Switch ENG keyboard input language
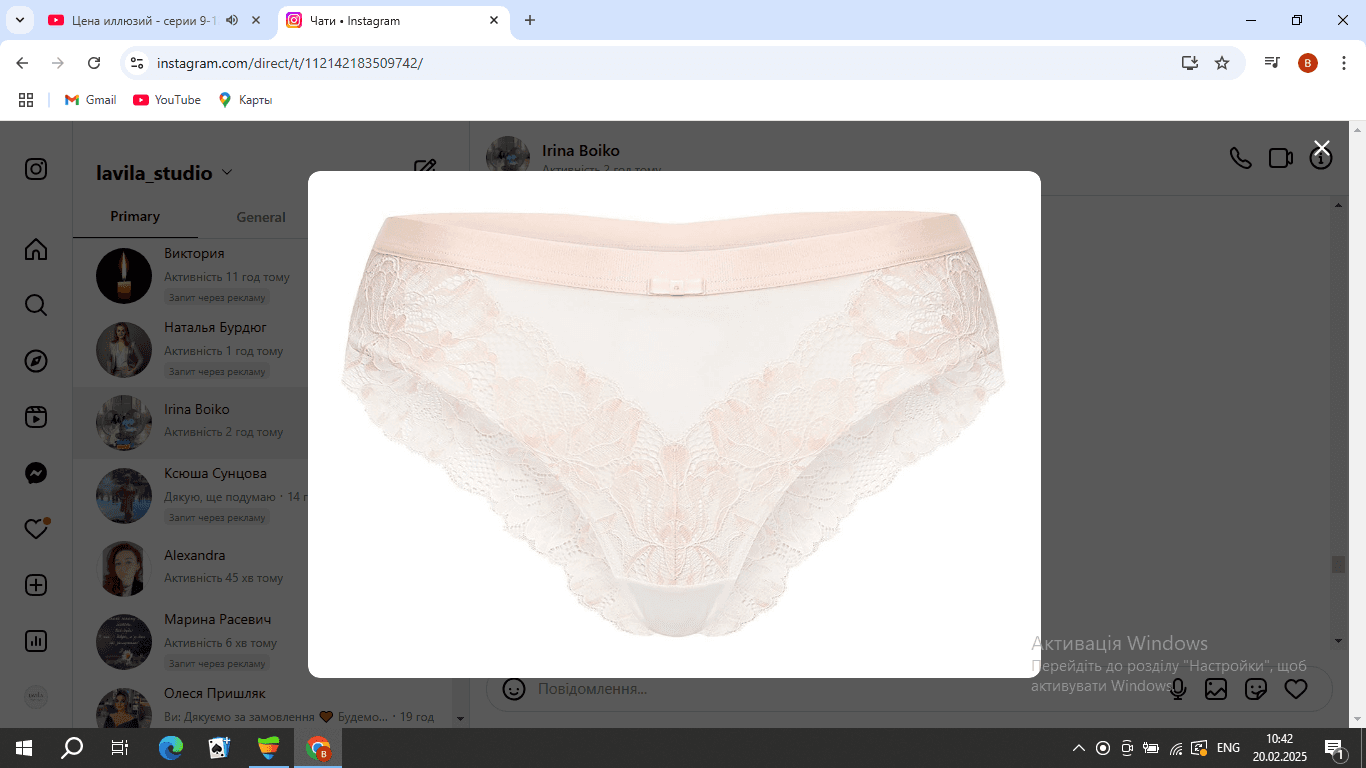1366x768 pixels. pyautogui.click(x=1228, y=747)
